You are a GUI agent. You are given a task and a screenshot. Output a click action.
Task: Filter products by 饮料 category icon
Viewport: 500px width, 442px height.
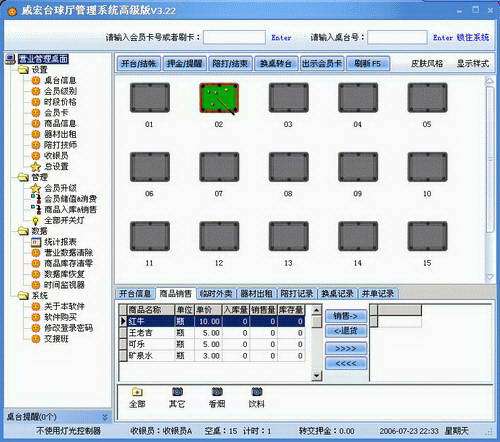pos(256,392)
